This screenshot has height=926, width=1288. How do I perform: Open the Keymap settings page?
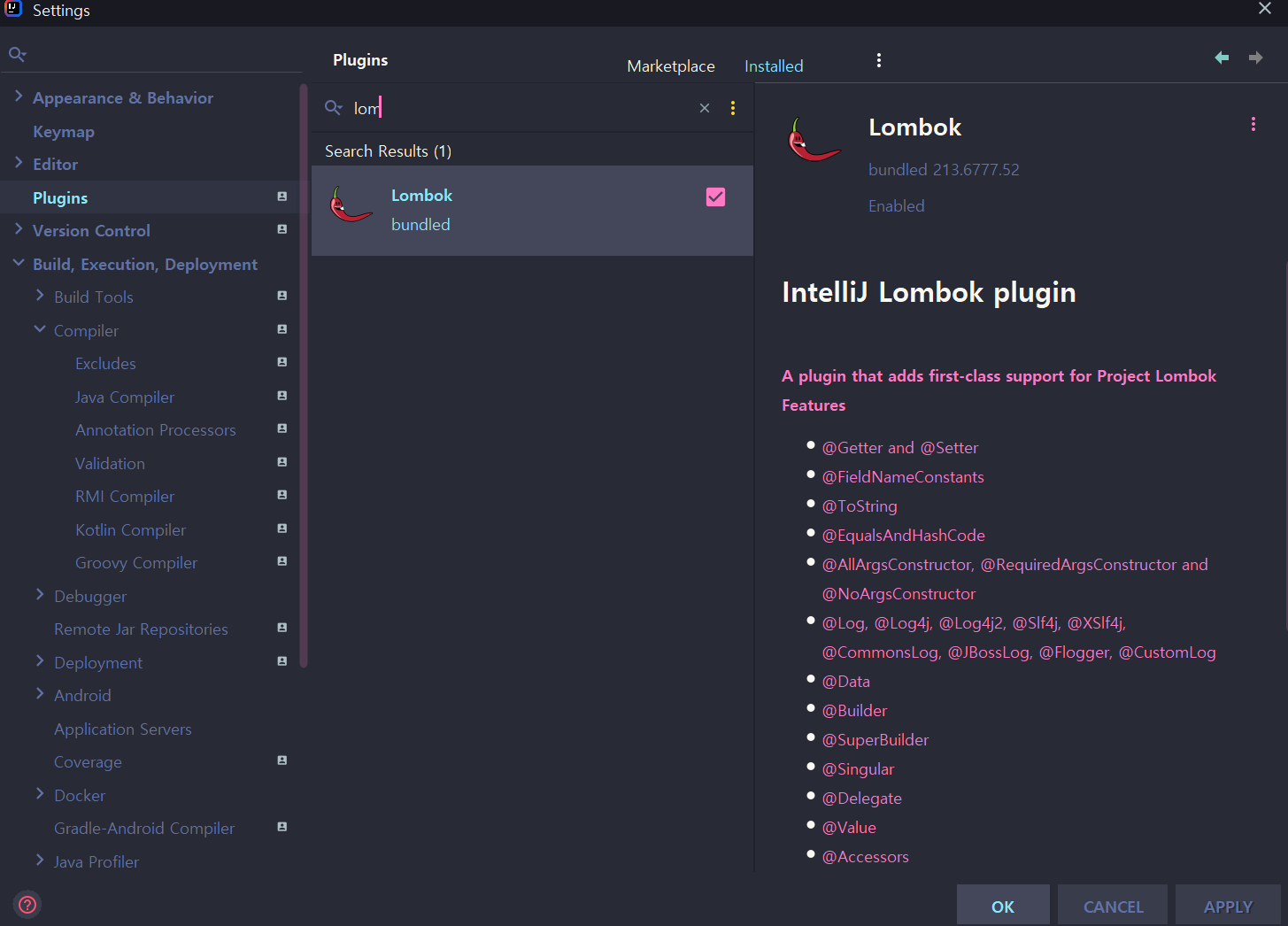click(63, 131)
